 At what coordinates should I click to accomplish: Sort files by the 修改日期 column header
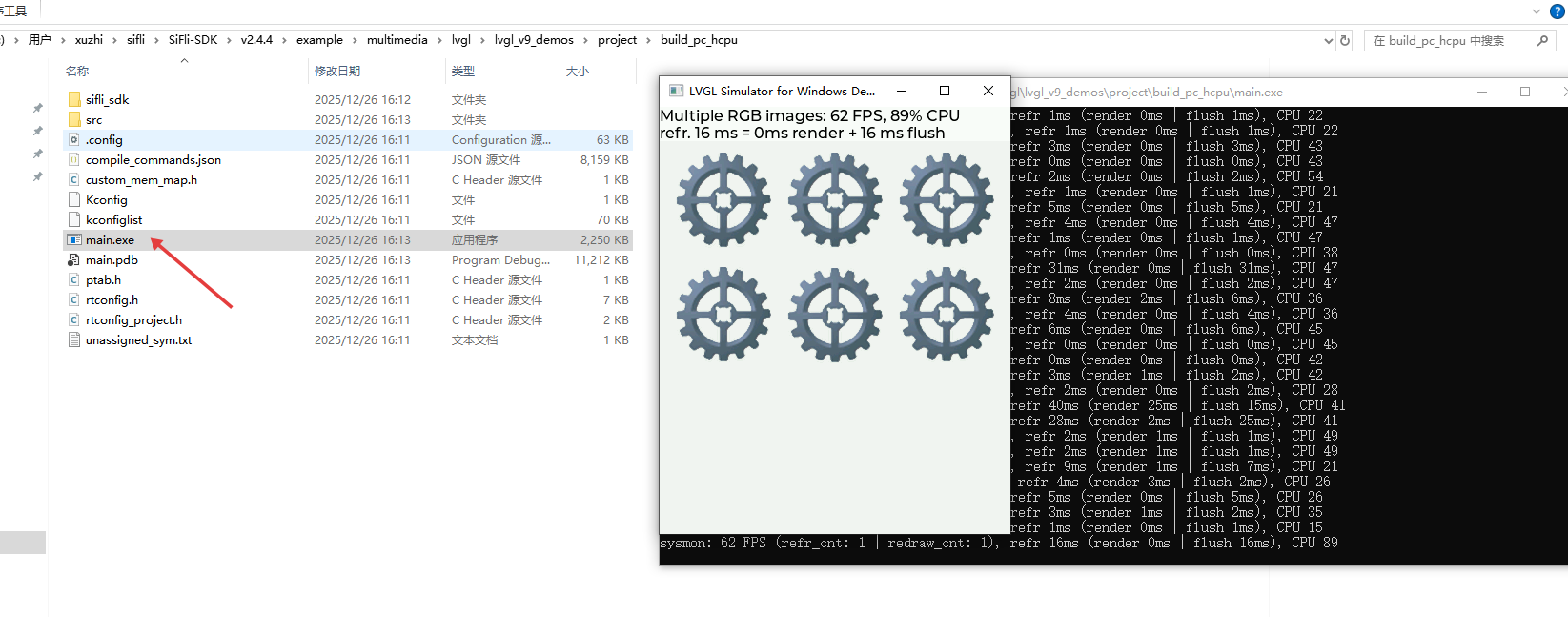coord(337,72)
